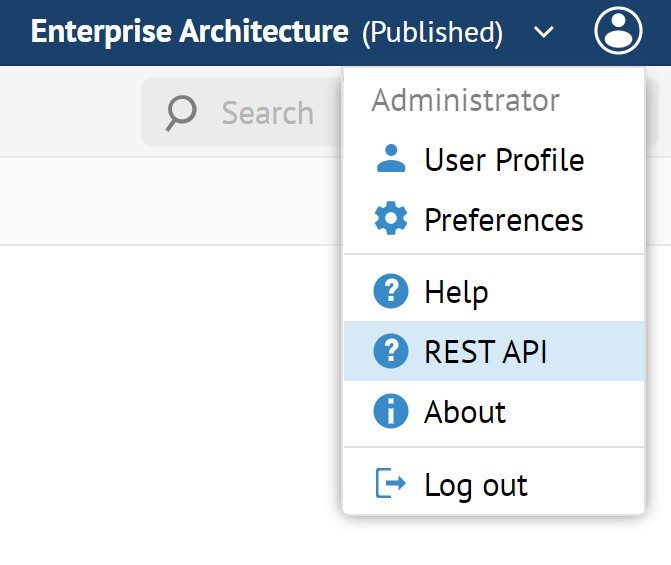Log out via the menu entry
671x565 pixels.
[x=476, y=485]
